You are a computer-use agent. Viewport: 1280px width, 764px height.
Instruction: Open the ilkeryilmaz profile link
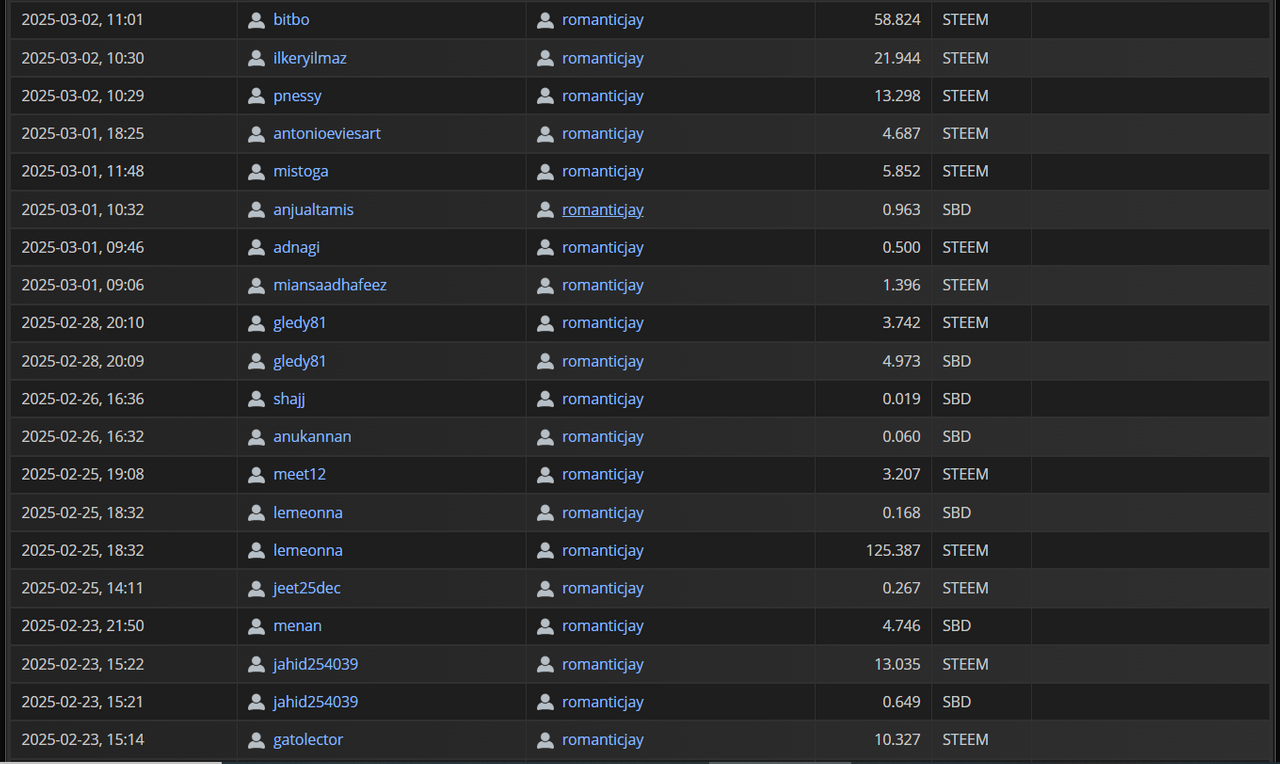click(310, 58)
